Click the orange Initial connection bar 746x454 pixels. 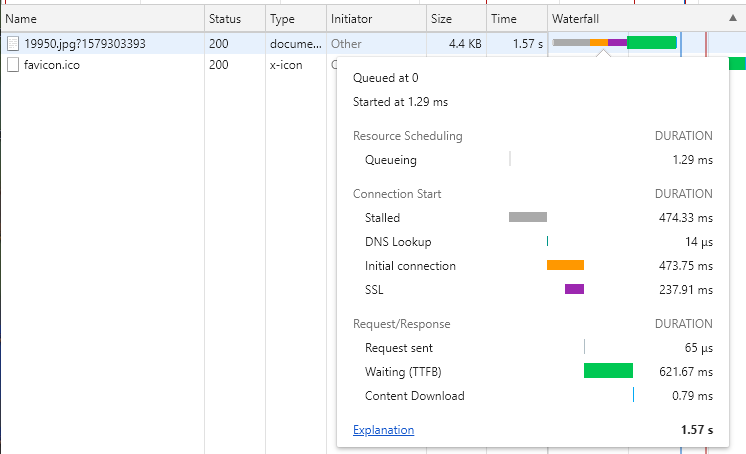click(x=565, y=265)
